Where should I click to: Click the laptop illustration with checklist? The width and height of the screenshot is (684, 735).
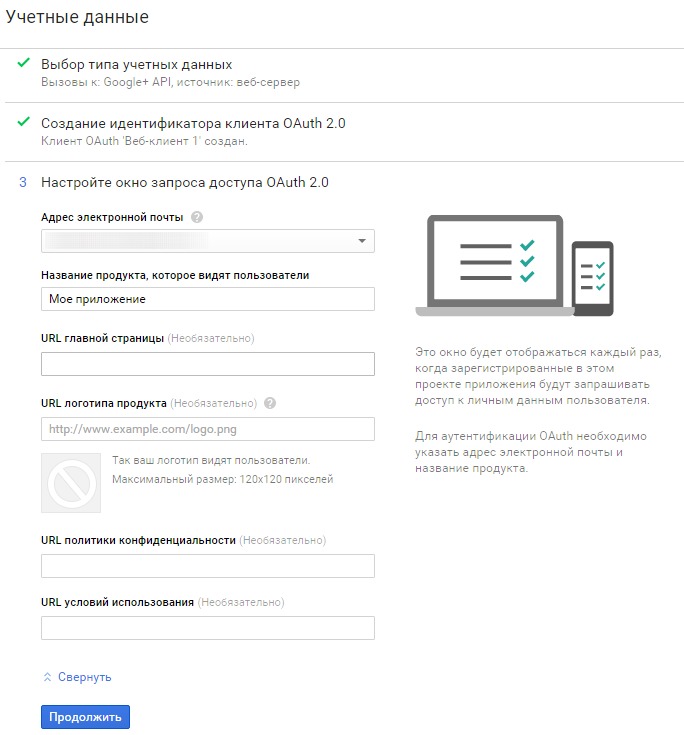(493, 264)
